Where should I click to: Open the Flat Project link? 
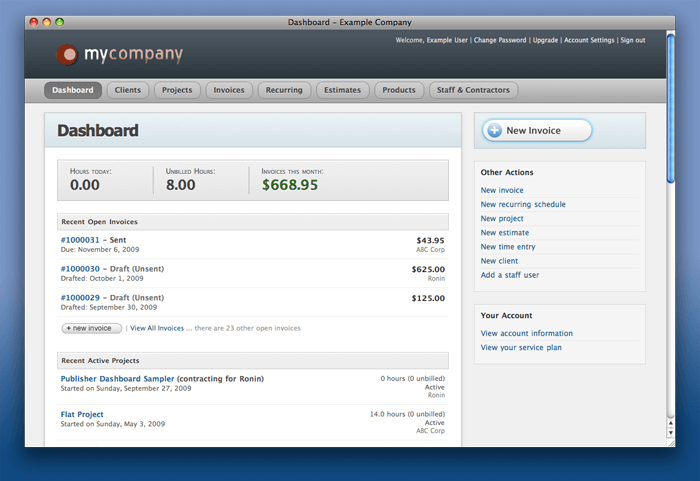click(82, 414)
